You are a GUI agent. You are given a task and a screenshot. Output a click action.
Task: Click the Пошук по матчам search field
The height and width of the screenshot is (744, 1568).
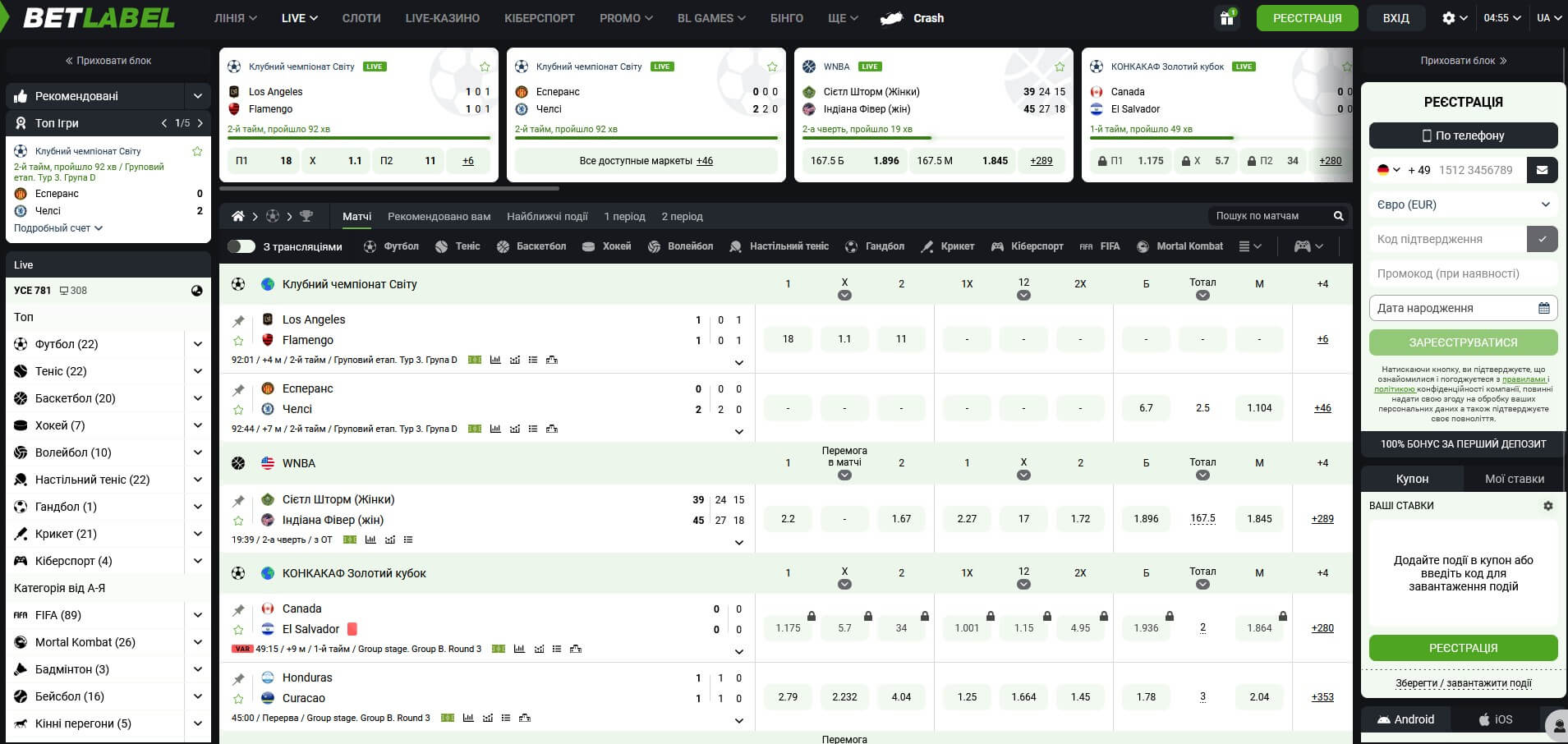point(1271,216)
